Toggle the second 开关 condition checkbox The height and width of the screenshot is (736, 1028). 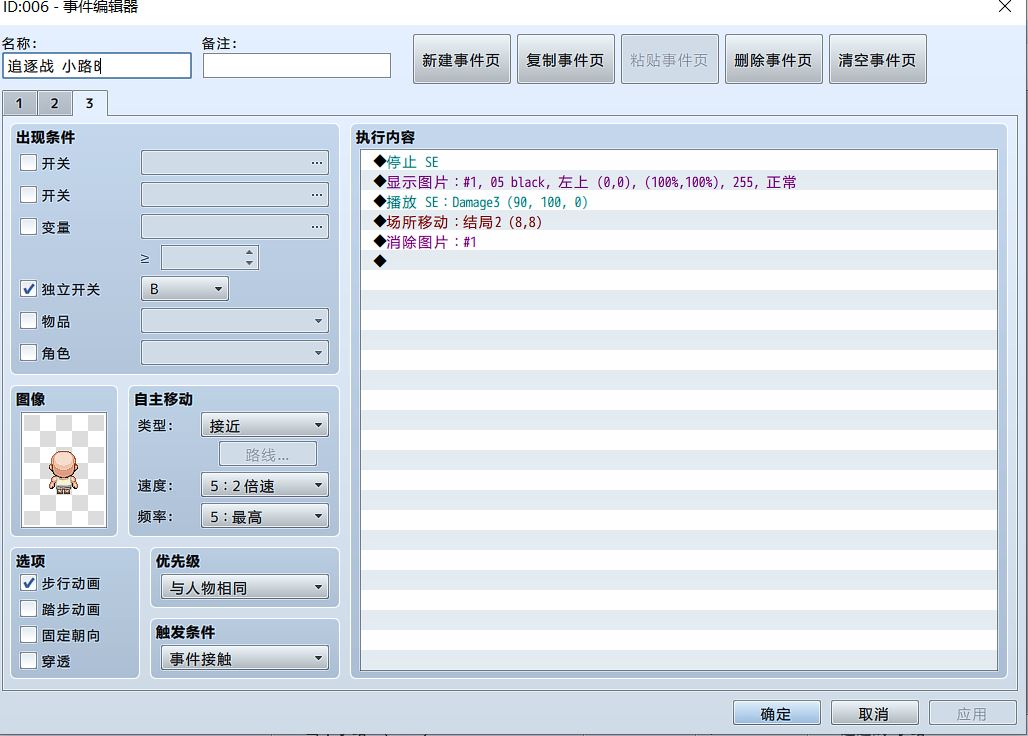click(x=28, y=195)
